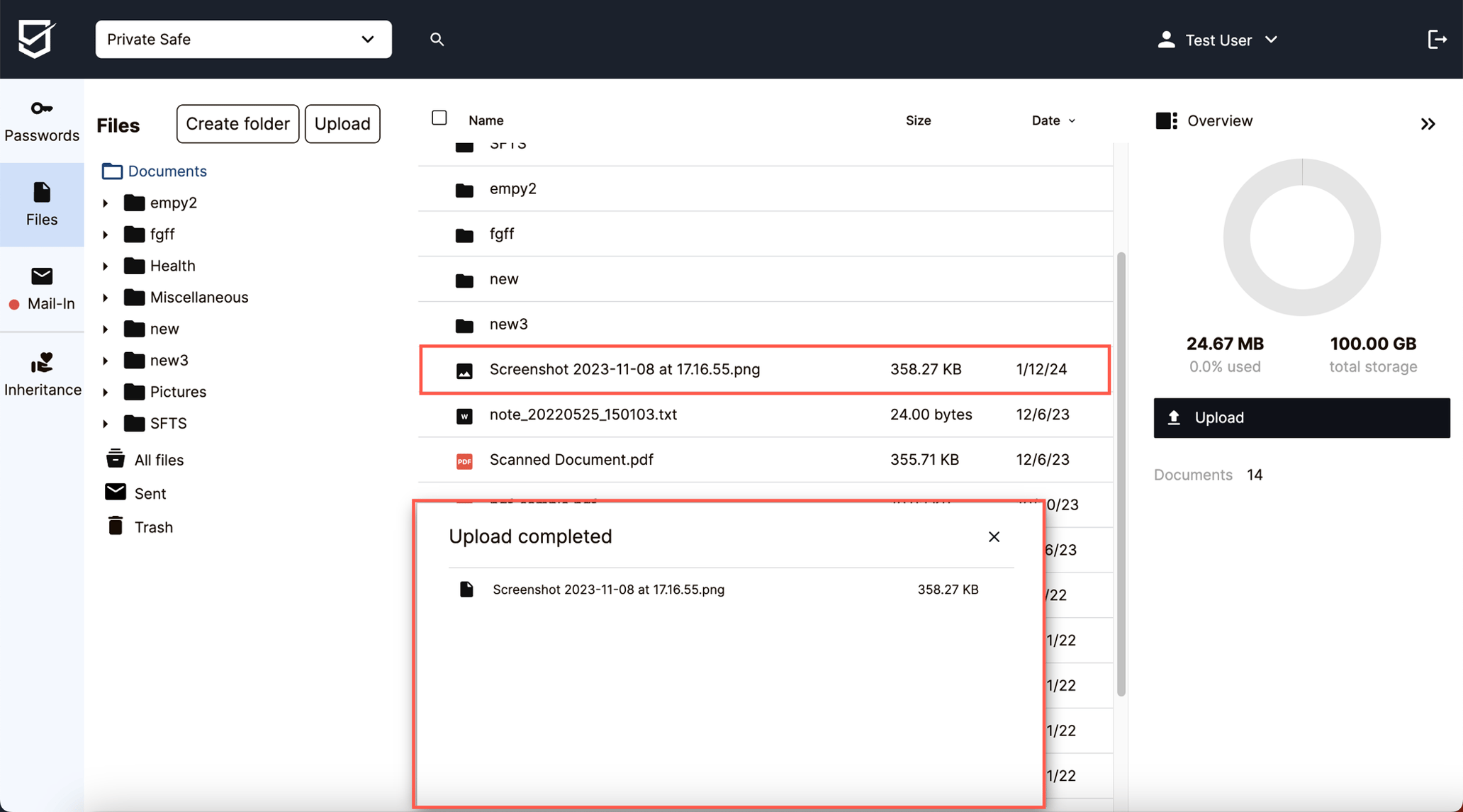Open the Test User account menu
The height and width of the screenshot is (812, 1463).
[x=1218, y=40]
